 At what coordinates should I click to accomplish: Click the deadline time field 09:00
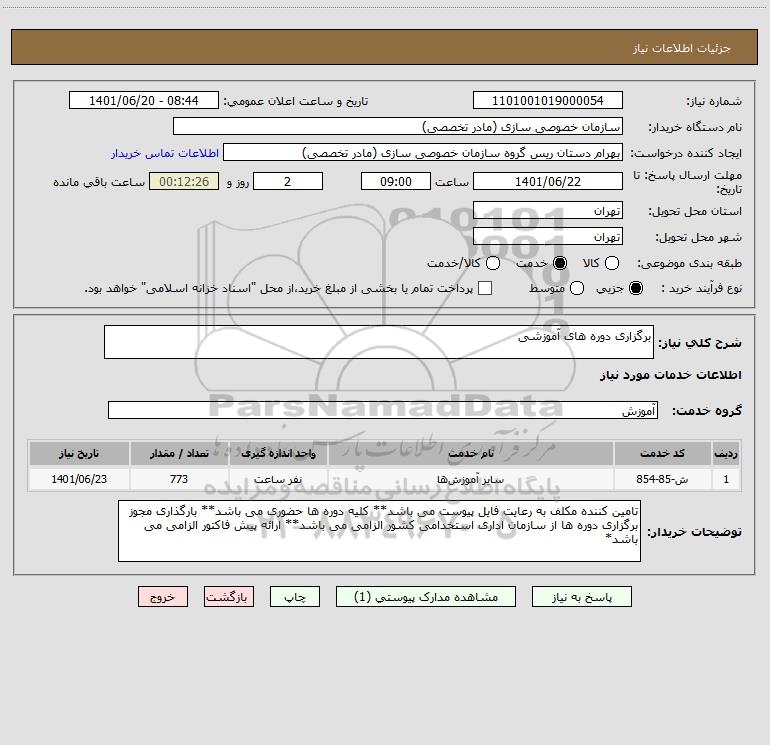pyautogui.click(x=396, y=181)
